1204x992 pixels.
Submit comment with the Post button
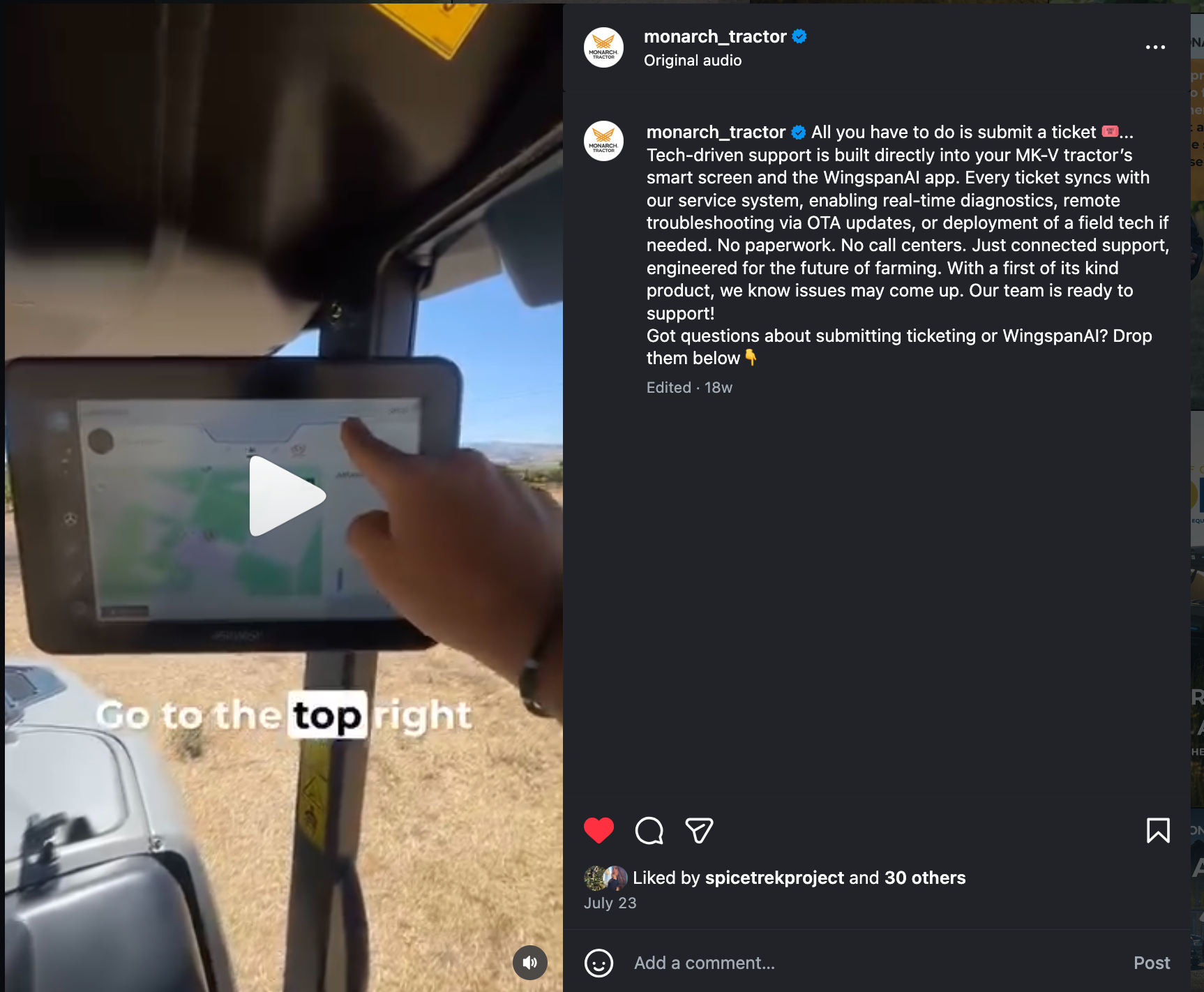1152,963
